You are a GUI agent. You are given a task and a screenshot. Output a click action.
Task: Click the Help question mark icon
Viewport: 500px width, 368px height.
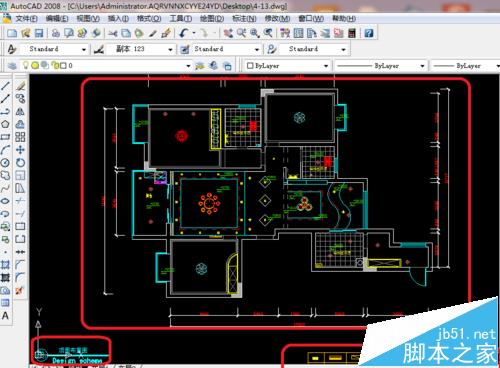tap(368, 33)
